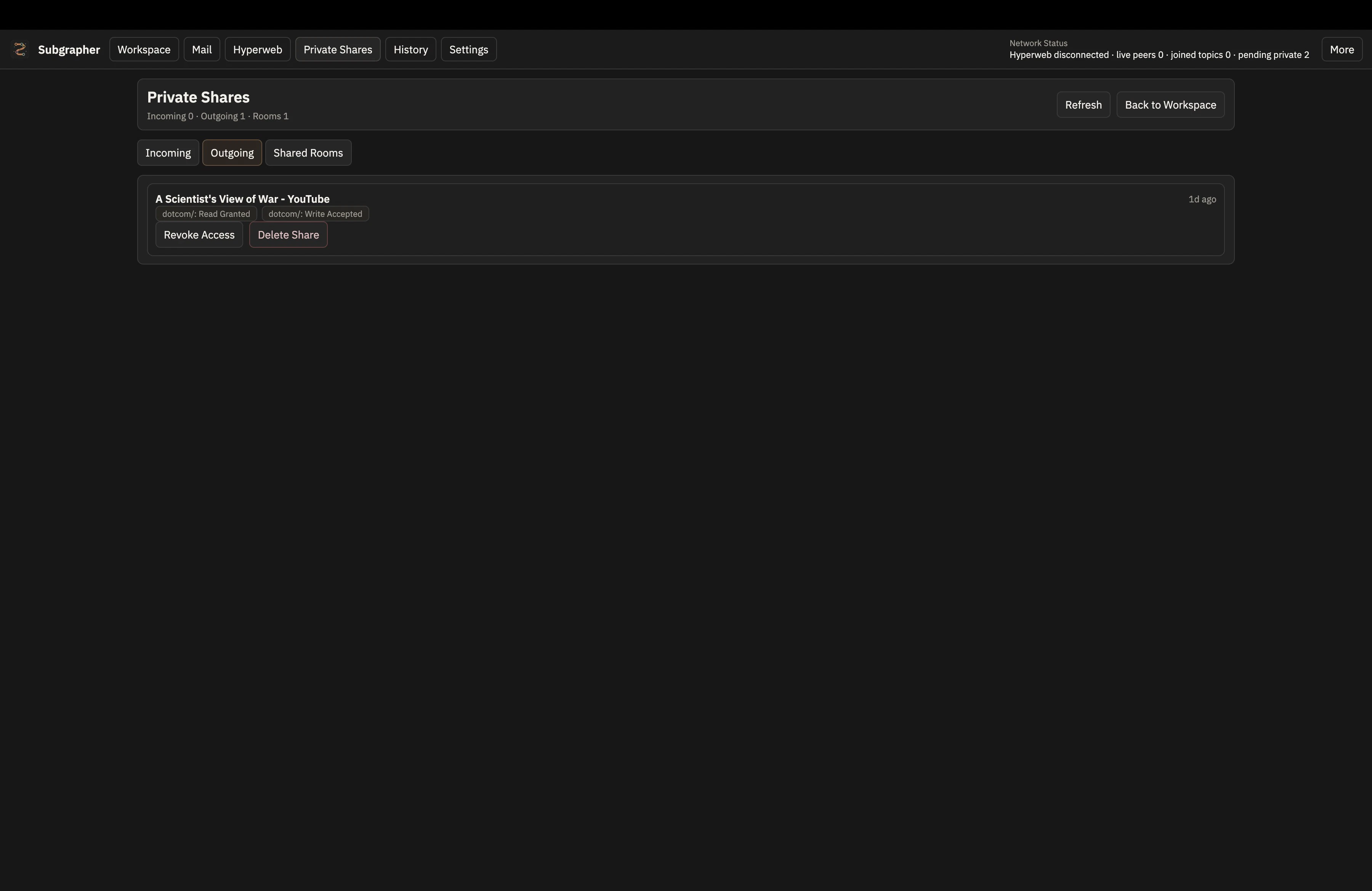Click the 1d ago timestamp
The height and width of the screenshot is (891, 1372).
point(1202,199)
